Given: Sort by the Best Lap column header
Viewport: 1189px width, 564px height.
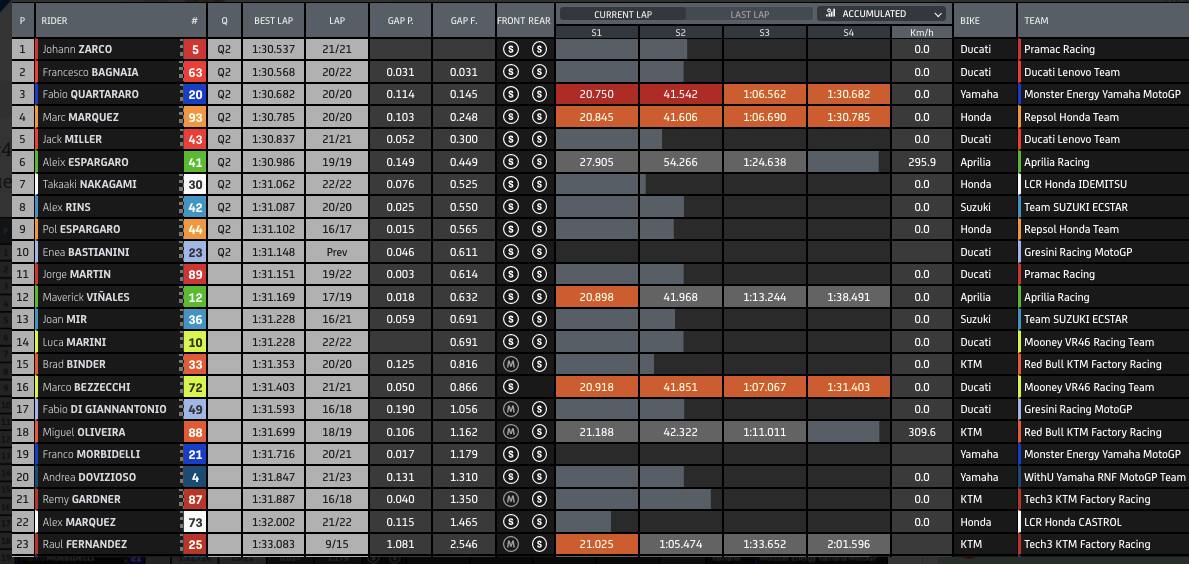Looking at the screenshot, I should tap(274, 20).
